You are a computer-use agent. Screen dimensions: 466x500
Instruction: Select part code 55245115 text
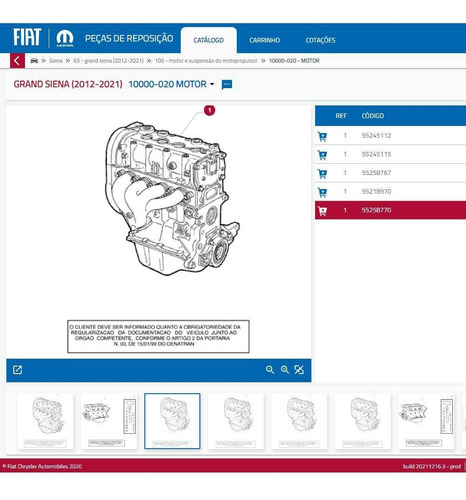[376, 154]
